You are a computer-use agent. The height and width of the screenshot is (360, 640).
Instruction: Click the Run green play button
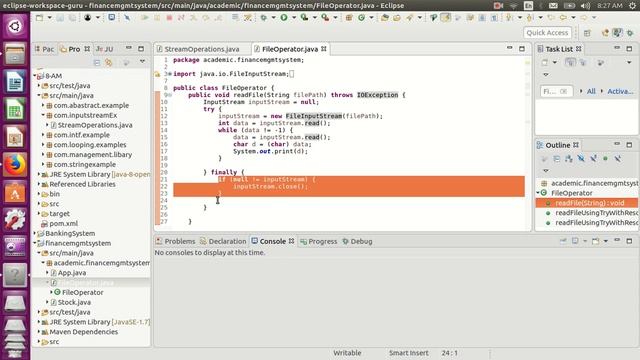pyautogui.click(x=284, y=18)
